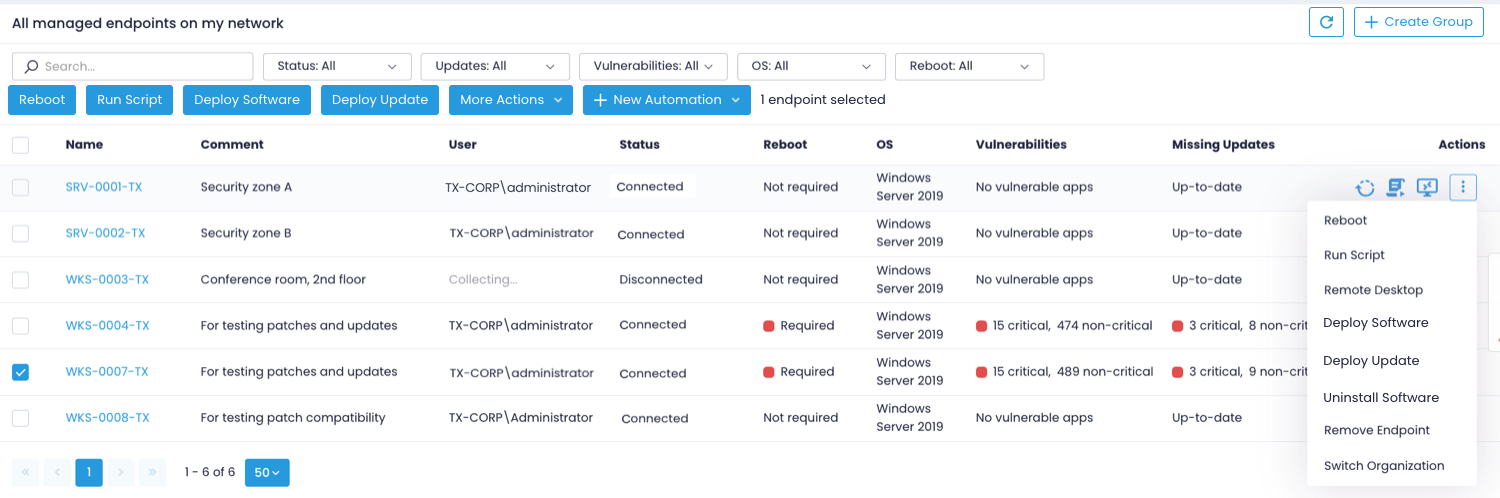Image resolution: width=1500 pixels, height=498 pixels.
Task: Go to previous page arrow
Action: (x=57, y=472)
